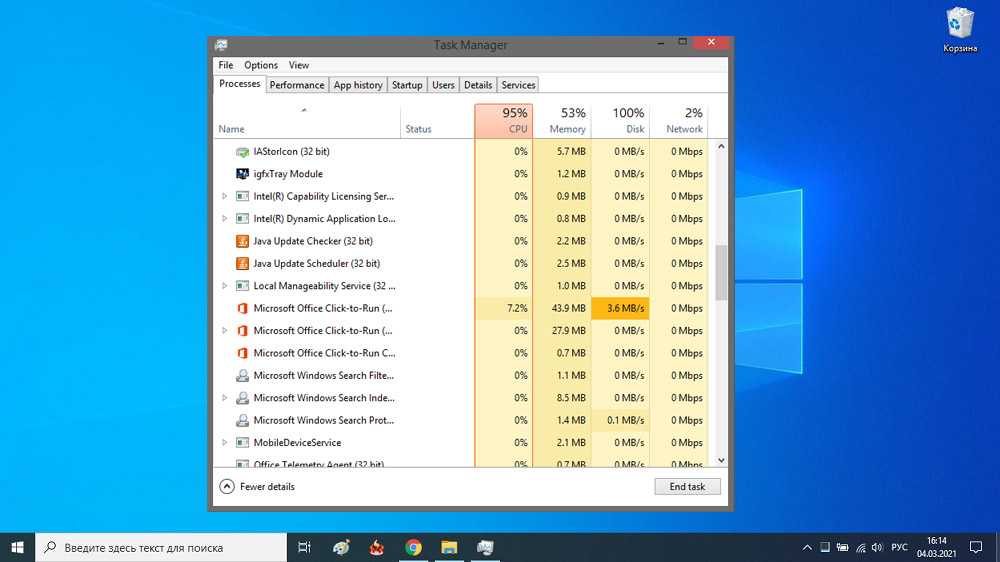Click the battery icon in system tray
1000x562 pixels.
click(842, 547)
